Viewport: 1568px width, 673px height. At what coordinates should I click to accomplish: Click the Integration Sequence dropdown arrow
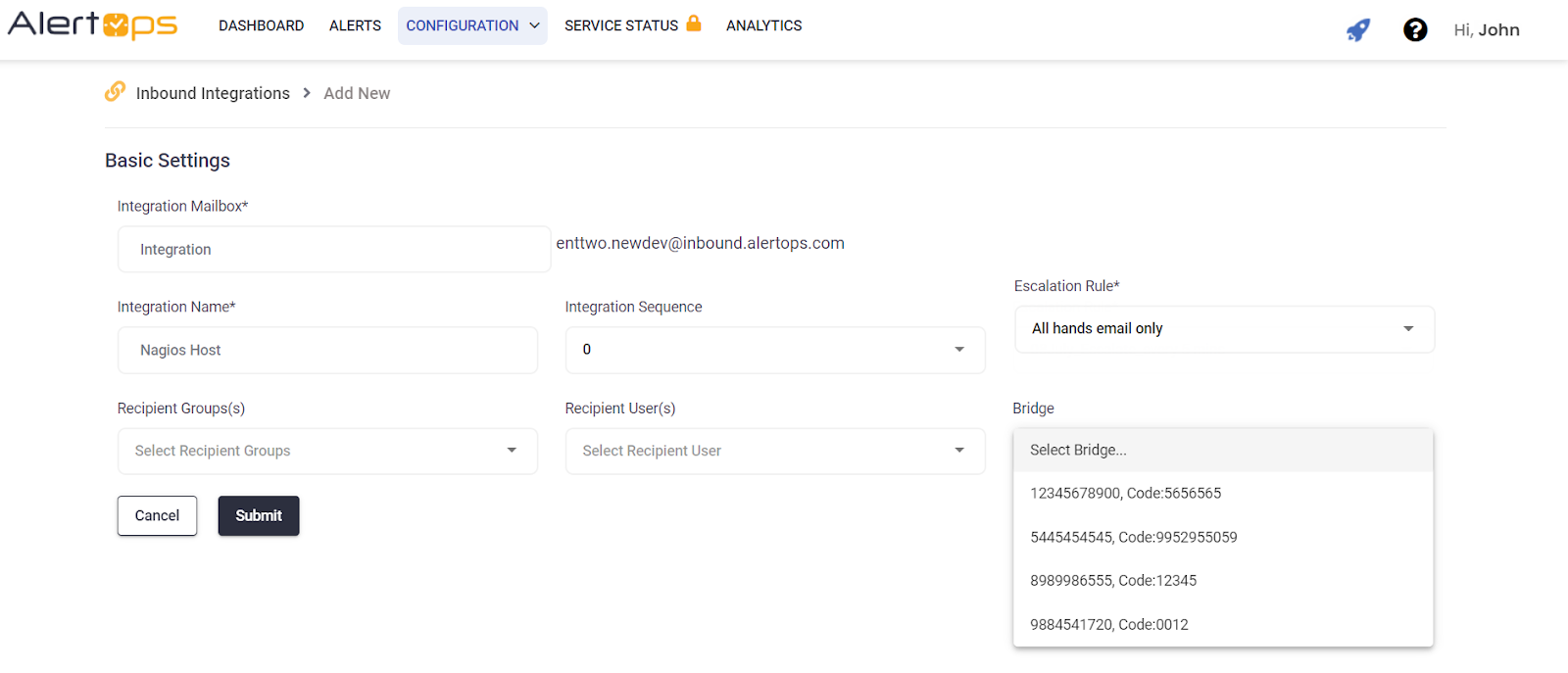pyautogui.click(x=959, y=350)
